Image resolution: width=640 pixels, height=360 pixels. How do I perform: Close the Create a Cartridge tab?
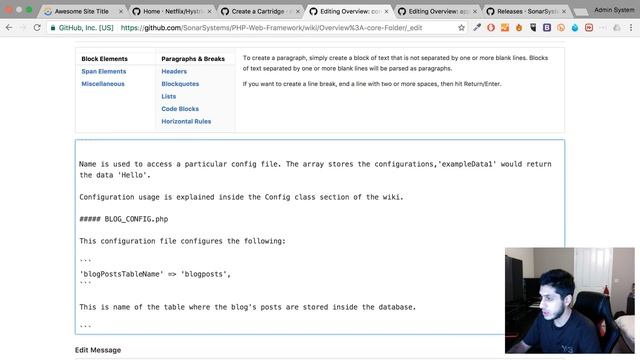298,11
